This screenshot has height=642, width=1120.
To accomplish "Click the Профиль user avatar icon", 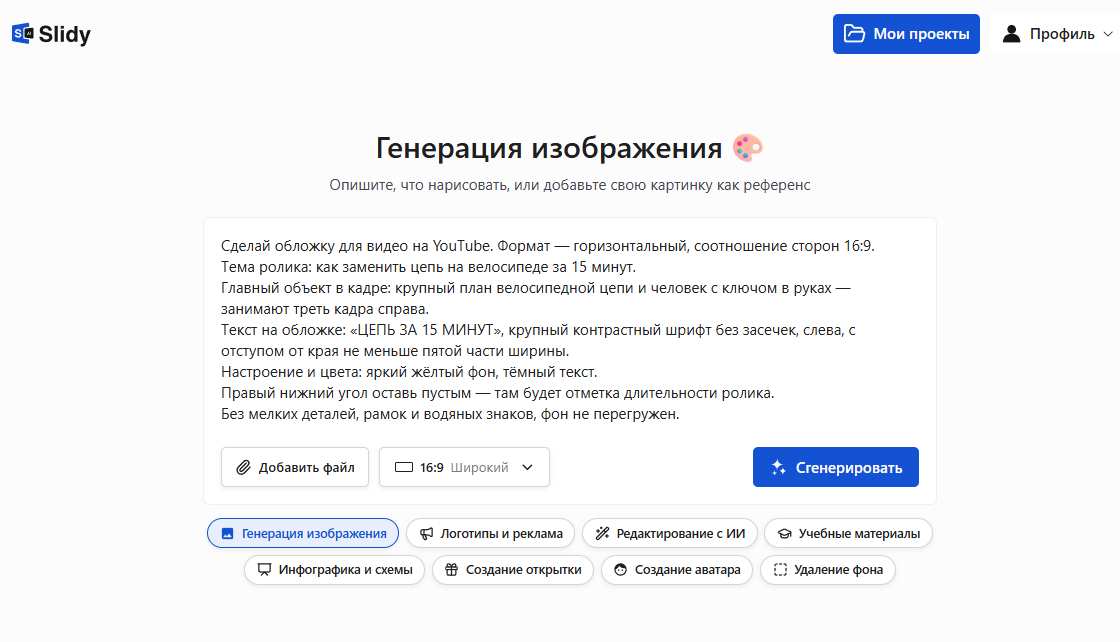I will (x=1011, y=34).
